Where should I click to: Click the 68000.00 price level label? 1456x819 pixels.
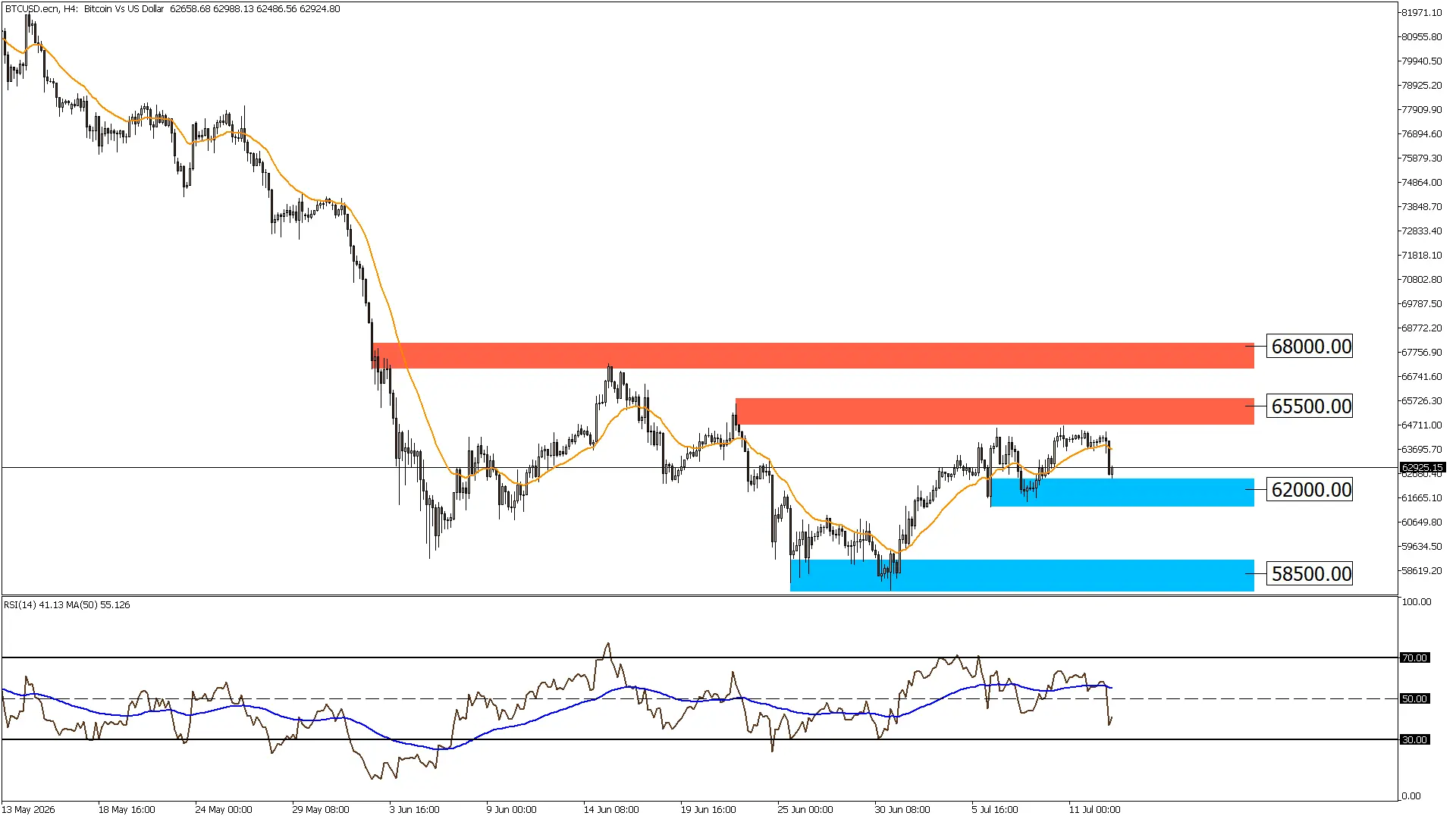[x=1311, y=347]
